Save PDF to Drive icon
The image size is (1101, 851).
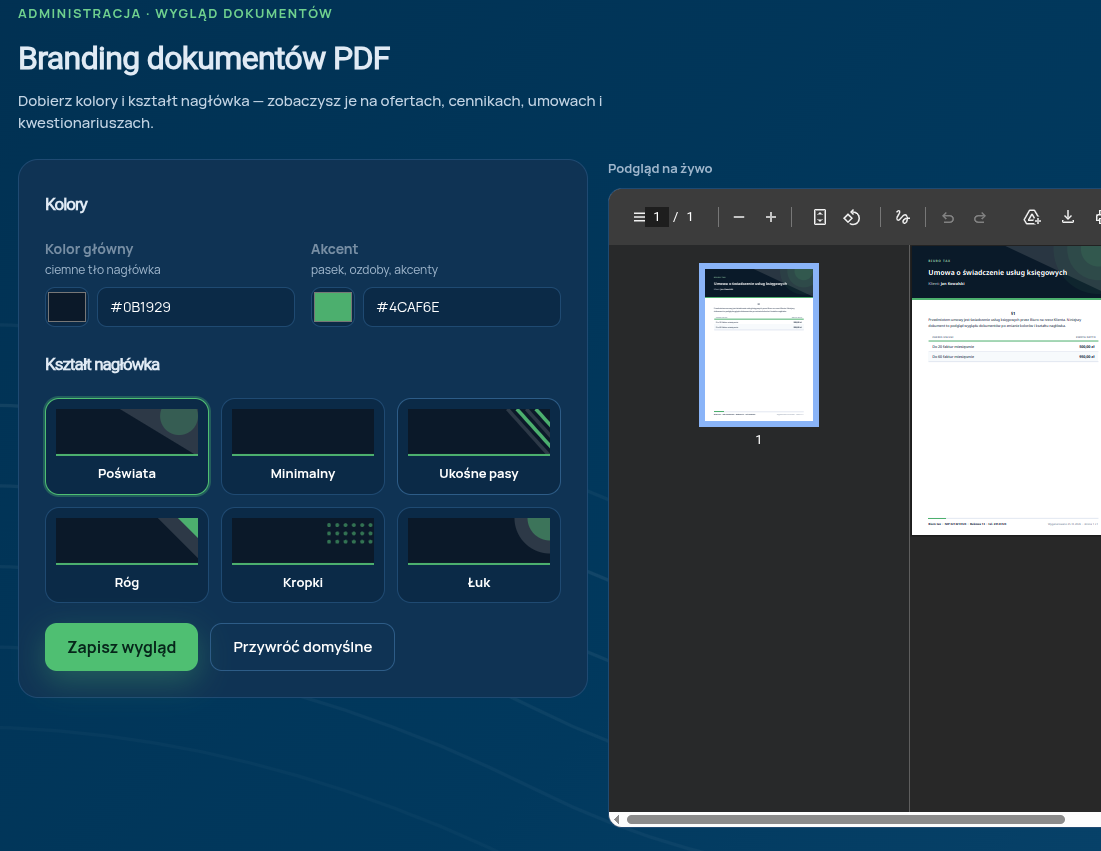pos(1031,217)
